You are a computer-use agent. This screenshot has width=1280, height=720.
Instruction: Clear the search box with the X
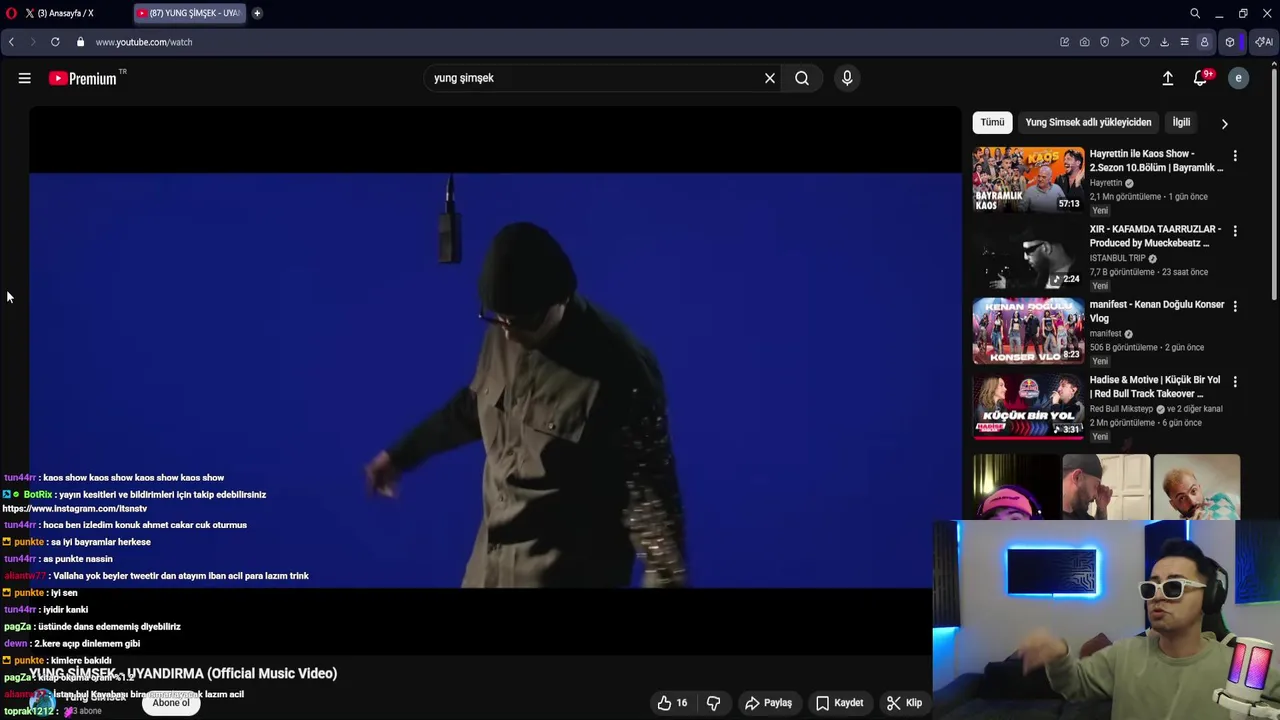770,78
